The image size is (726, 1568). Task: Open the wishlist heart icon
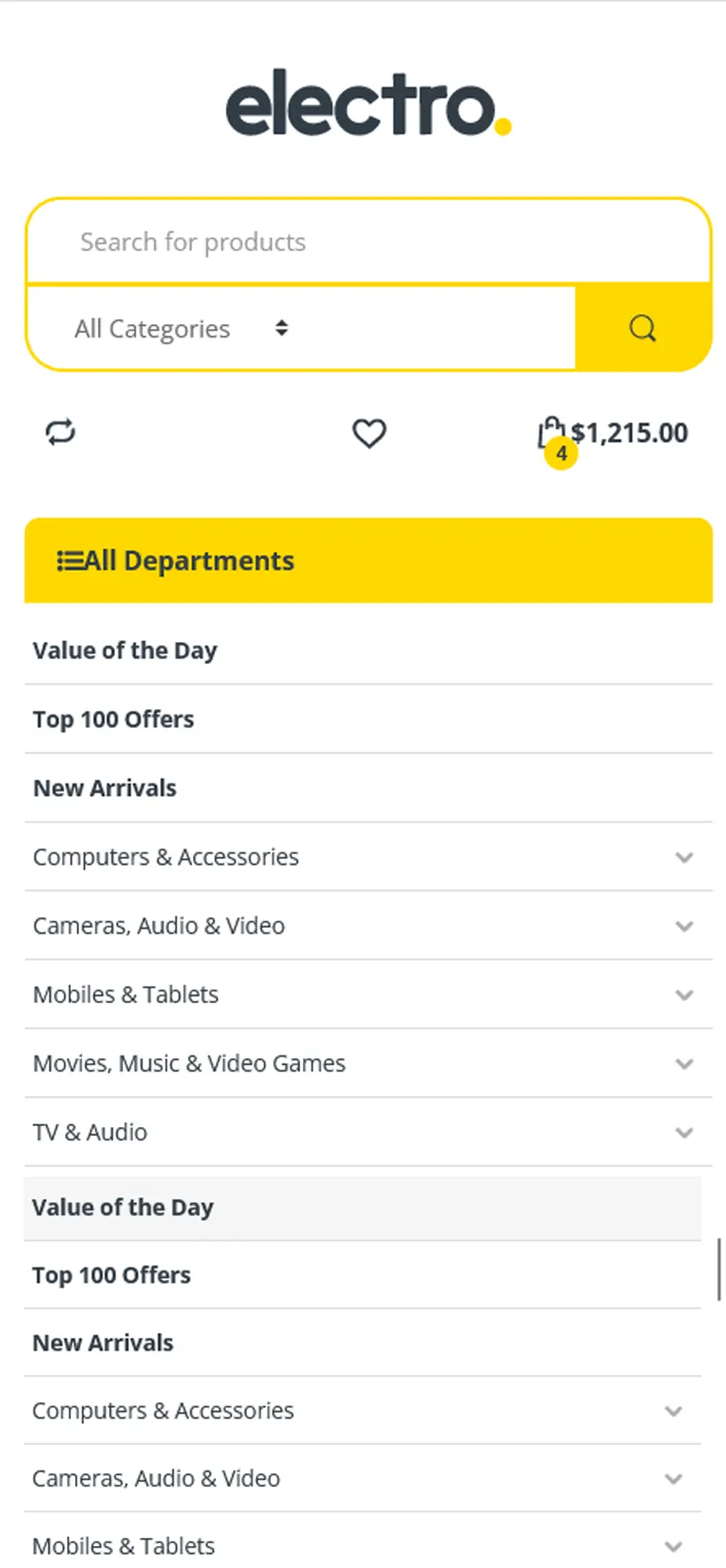click(369, 433)
